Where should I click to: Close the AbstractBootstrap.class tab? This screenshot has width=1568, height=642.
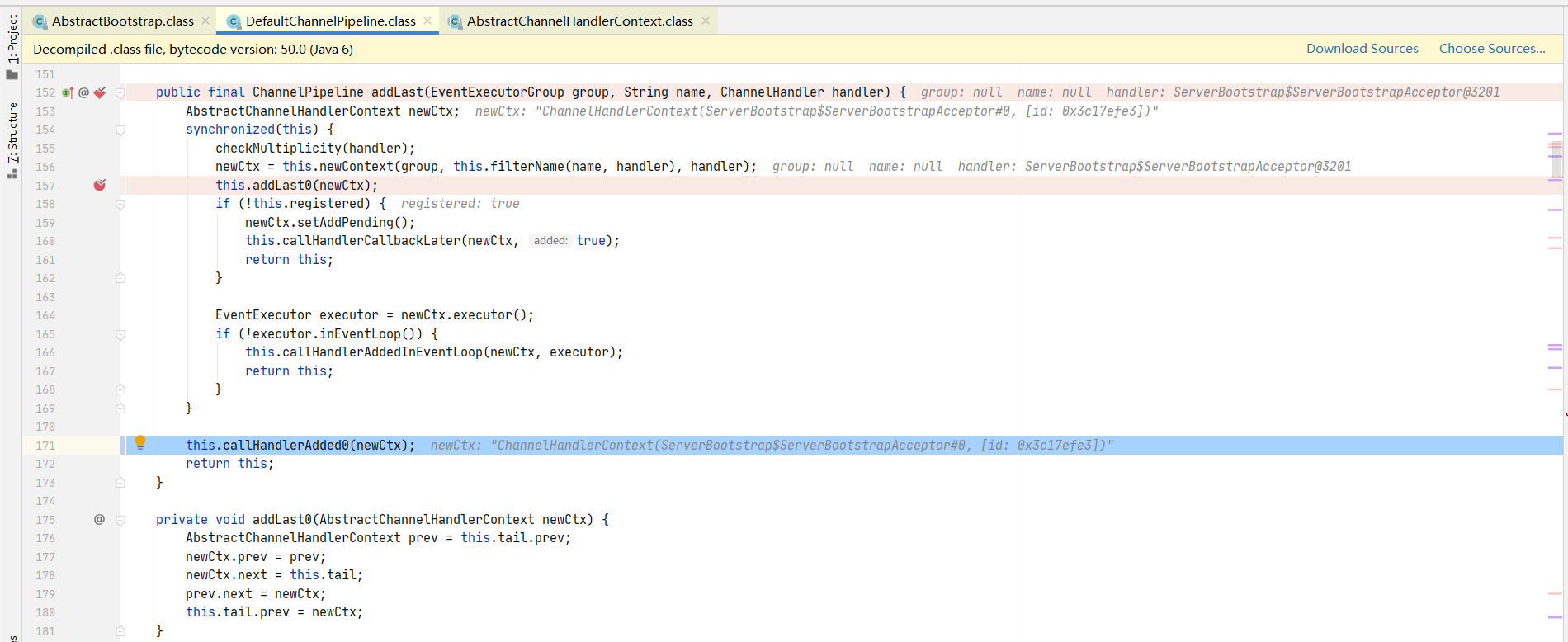click(205, 21)
